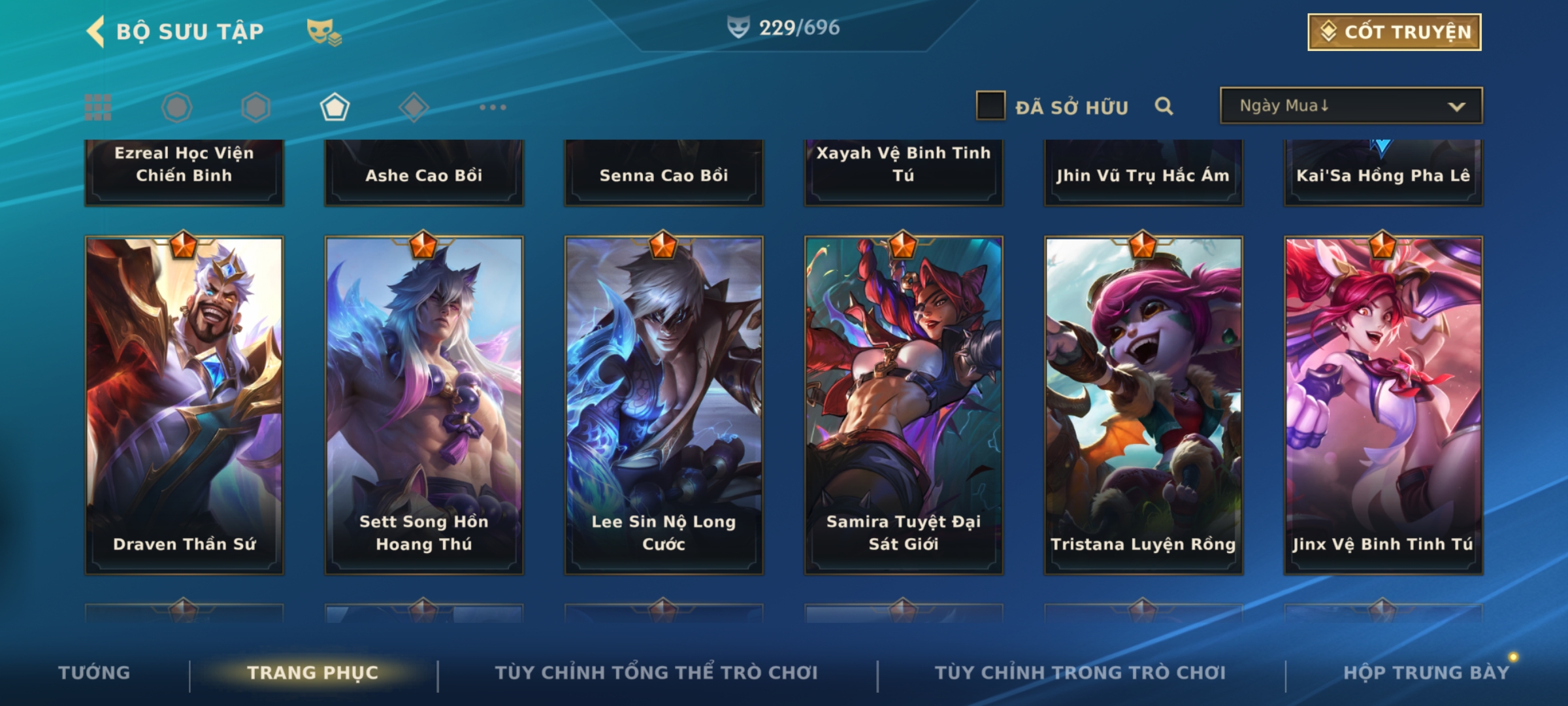The image size is (1568, 706).
Task: Toggle the Đã Sở Hữu checkbox
Action: (x=990, y=106)
